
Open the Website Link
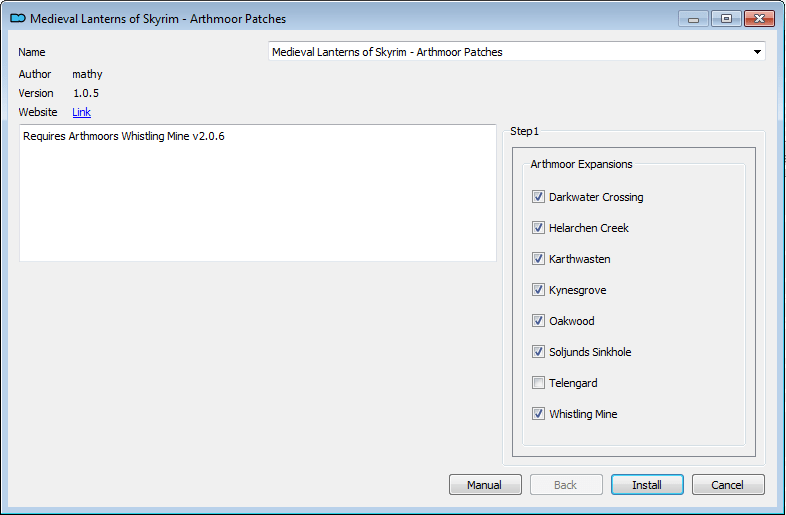click(x=81, y=112)
